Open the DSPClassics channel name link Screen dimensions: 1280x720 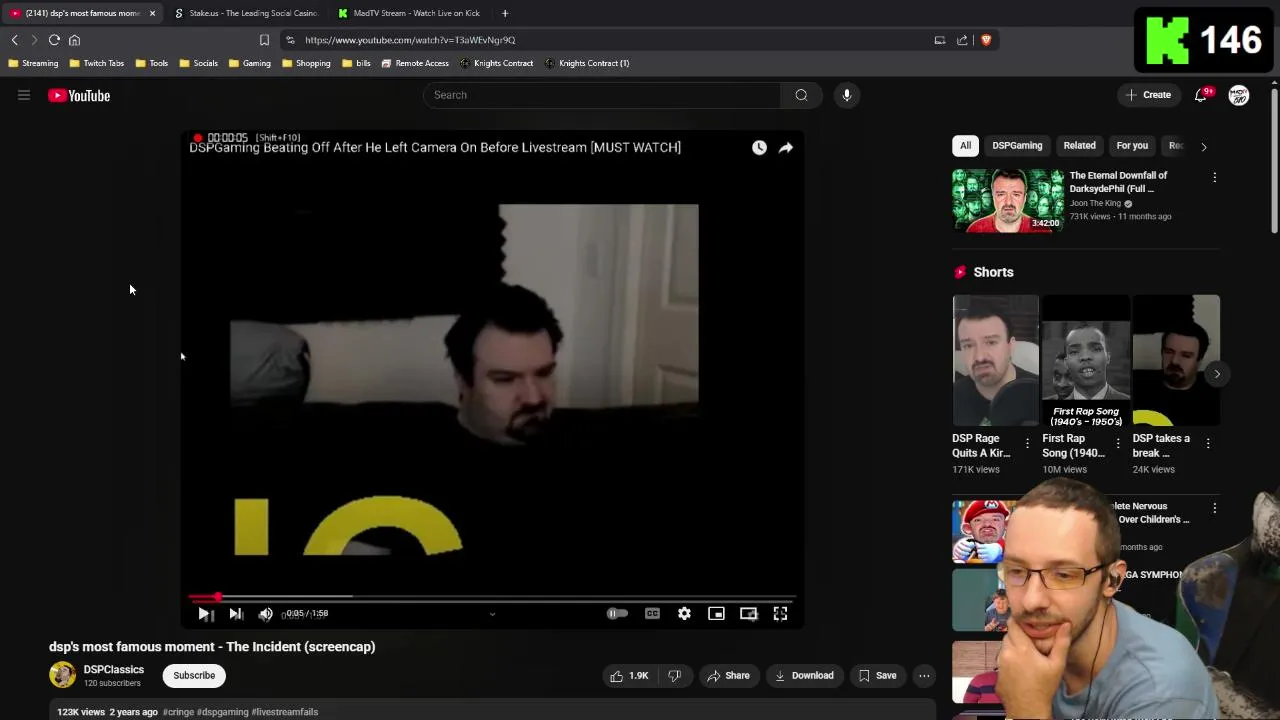click(x=114, y=670)
